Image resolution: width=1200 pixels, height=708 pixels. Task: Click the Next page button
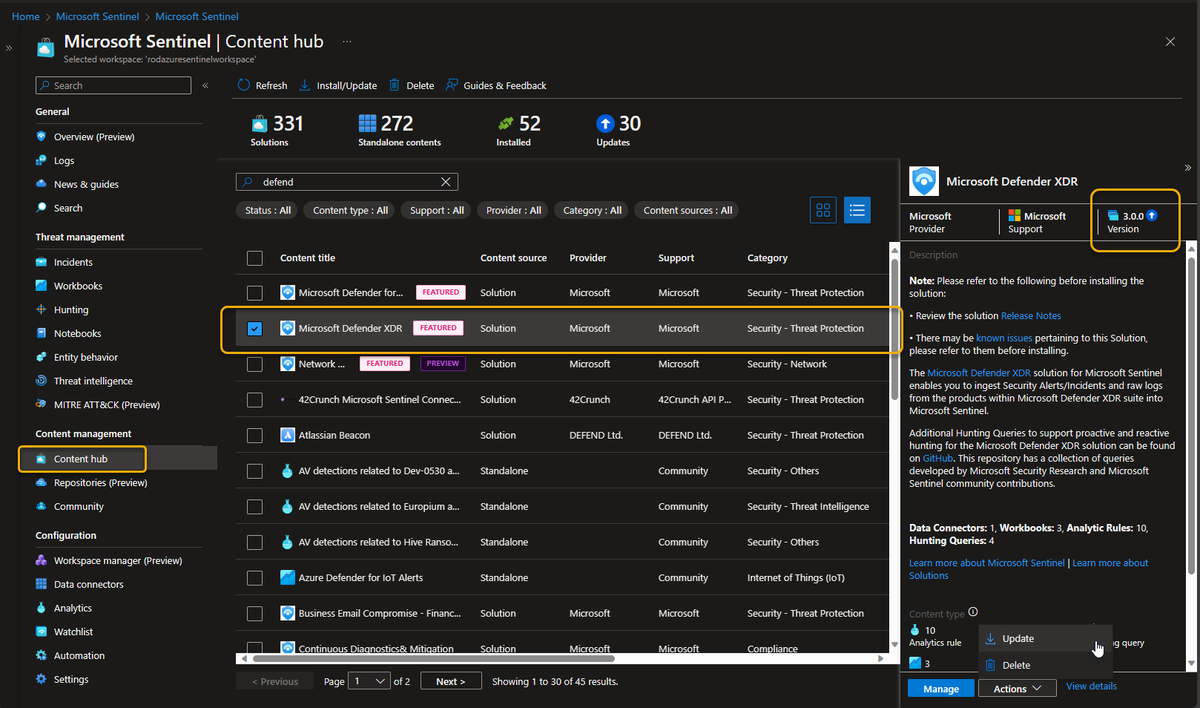(450, 681)
